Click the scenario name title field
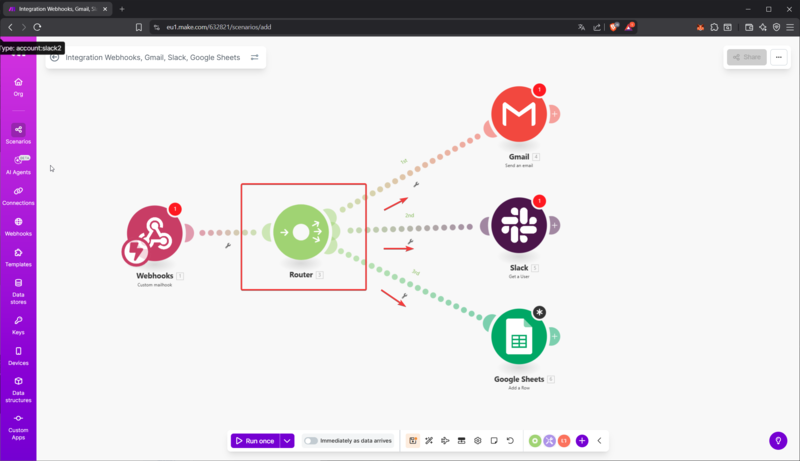Image resolution: width=800 pixels, height=461 pixels. pyautogui.click(x=152, y=57)
